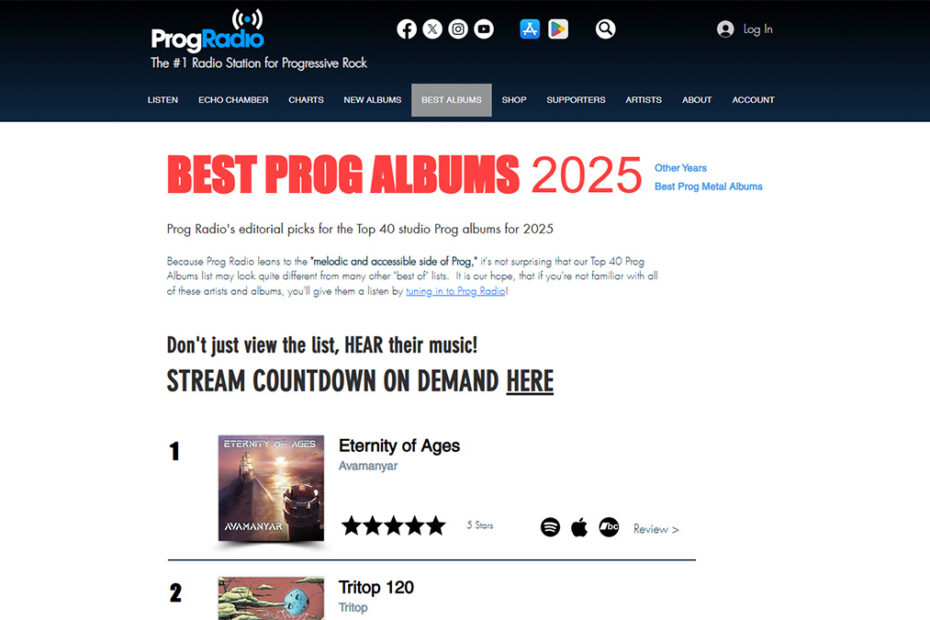
Task: Open the Prog Radio Facebook page icon
Action: point(406,29)
